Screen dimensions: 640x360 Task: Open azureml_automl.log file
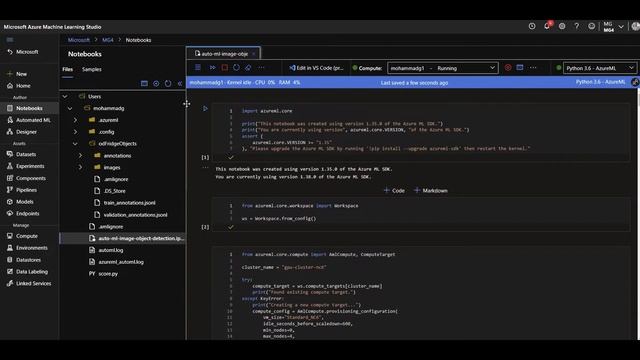(x=122, y=262)
